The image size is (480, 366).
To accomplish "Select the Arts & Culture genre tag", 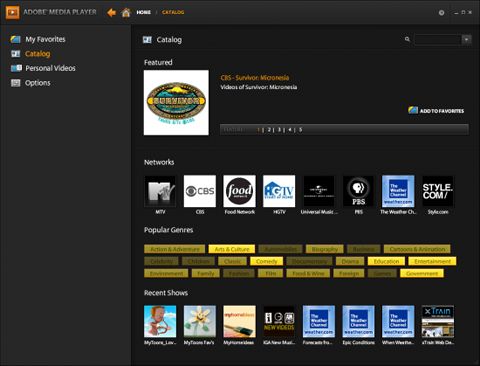I will coord(232,249).
